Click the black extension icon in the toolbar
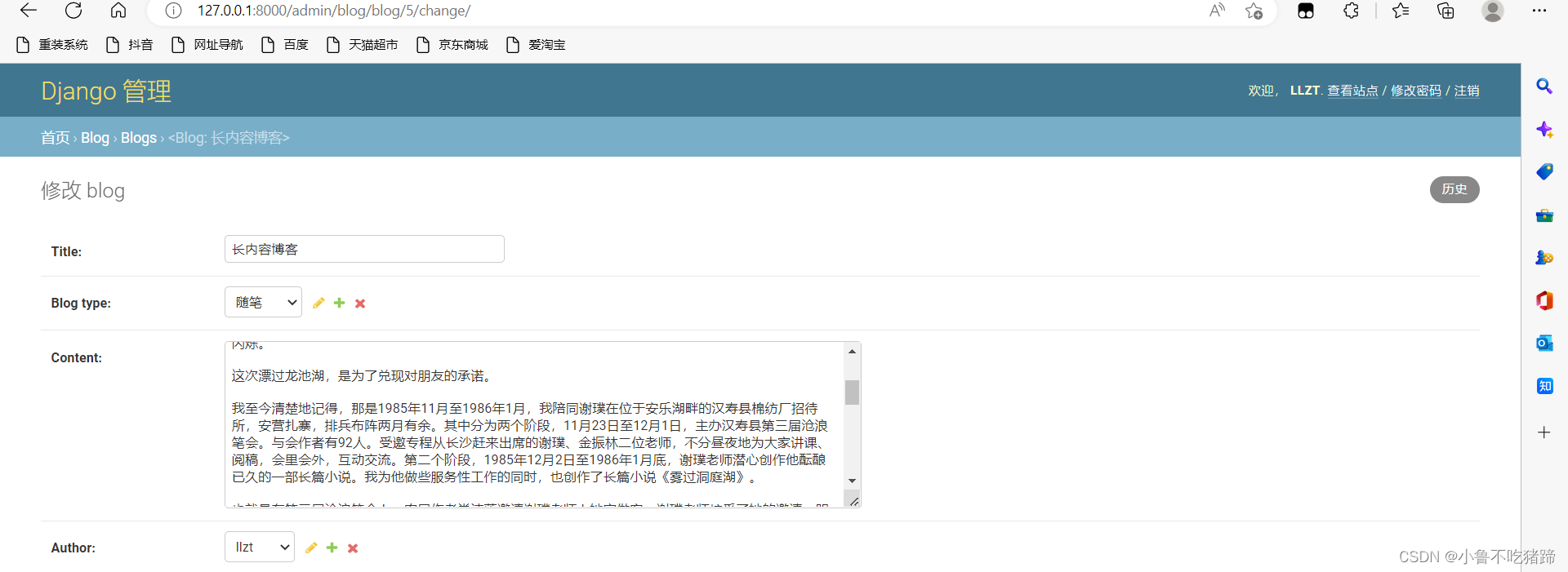 click(1306, 11)
